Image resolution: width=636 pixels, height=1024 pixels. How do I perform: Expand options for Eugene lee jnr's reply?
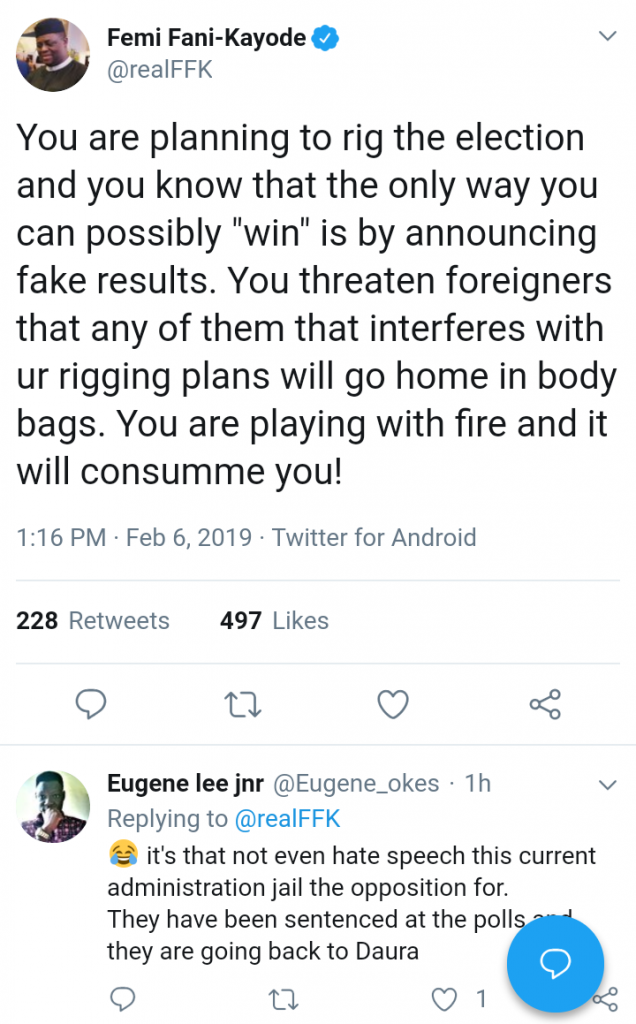coord(607,782)
